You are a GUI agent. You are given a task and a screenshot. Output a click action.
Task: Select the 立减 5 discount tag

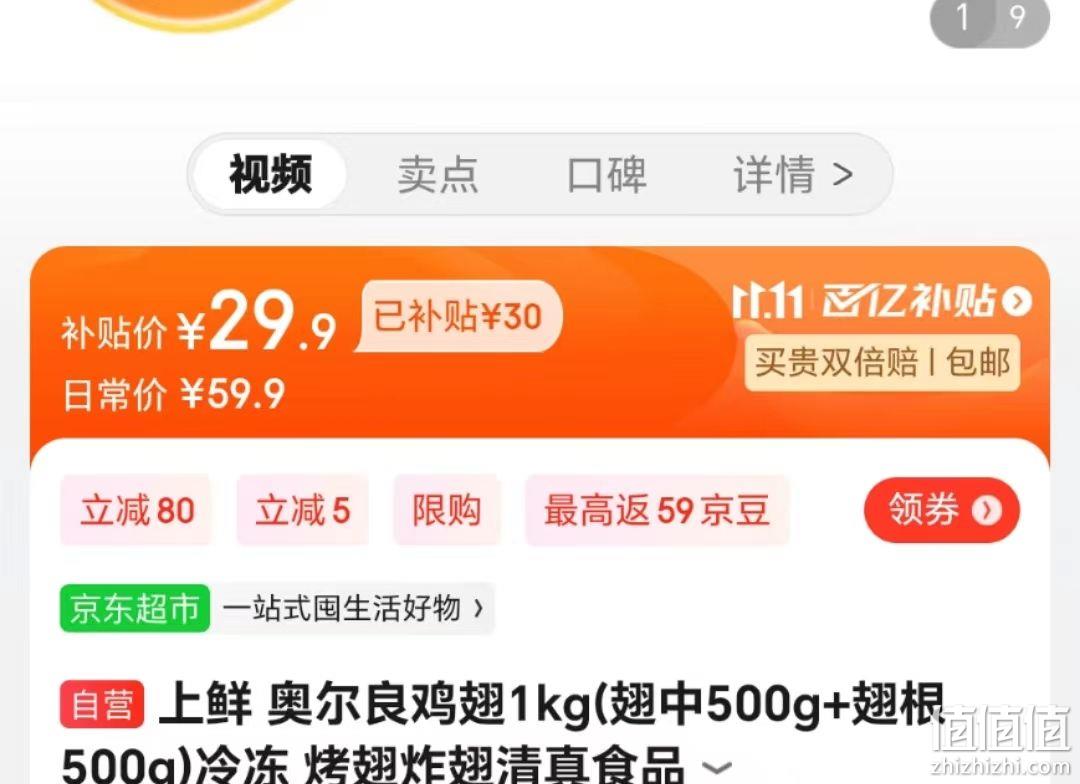click(x=303, y=510)
